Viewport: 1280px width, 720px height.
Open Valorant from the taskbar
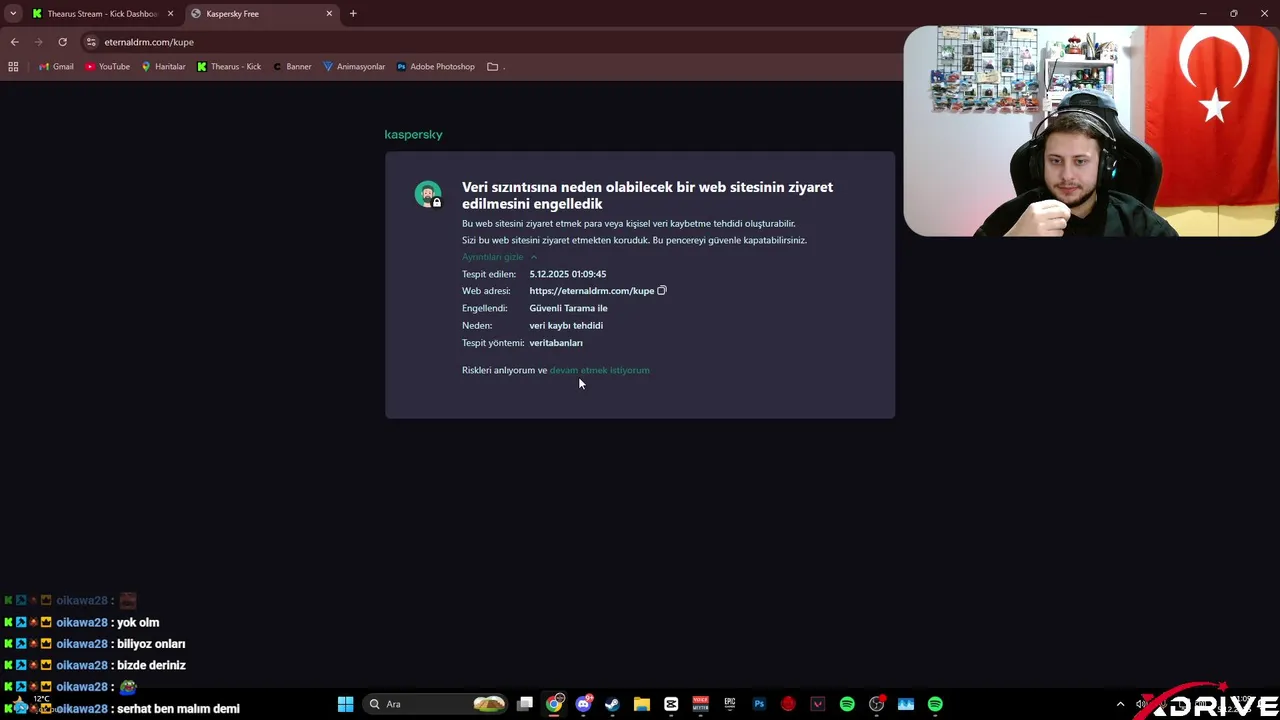[818, 704]
